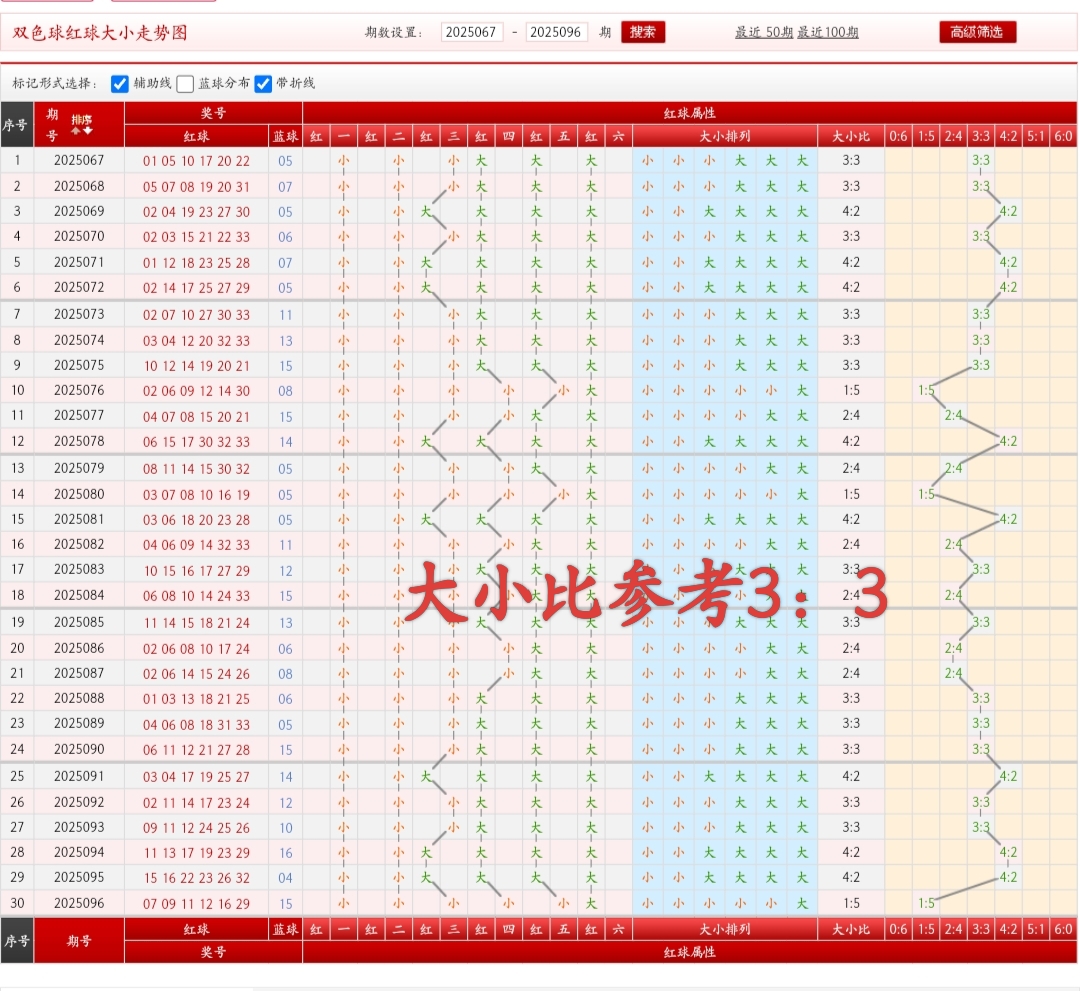Click blue ball 05 in the first row
The image size is (1080, 991).
(x=285, y=159)
